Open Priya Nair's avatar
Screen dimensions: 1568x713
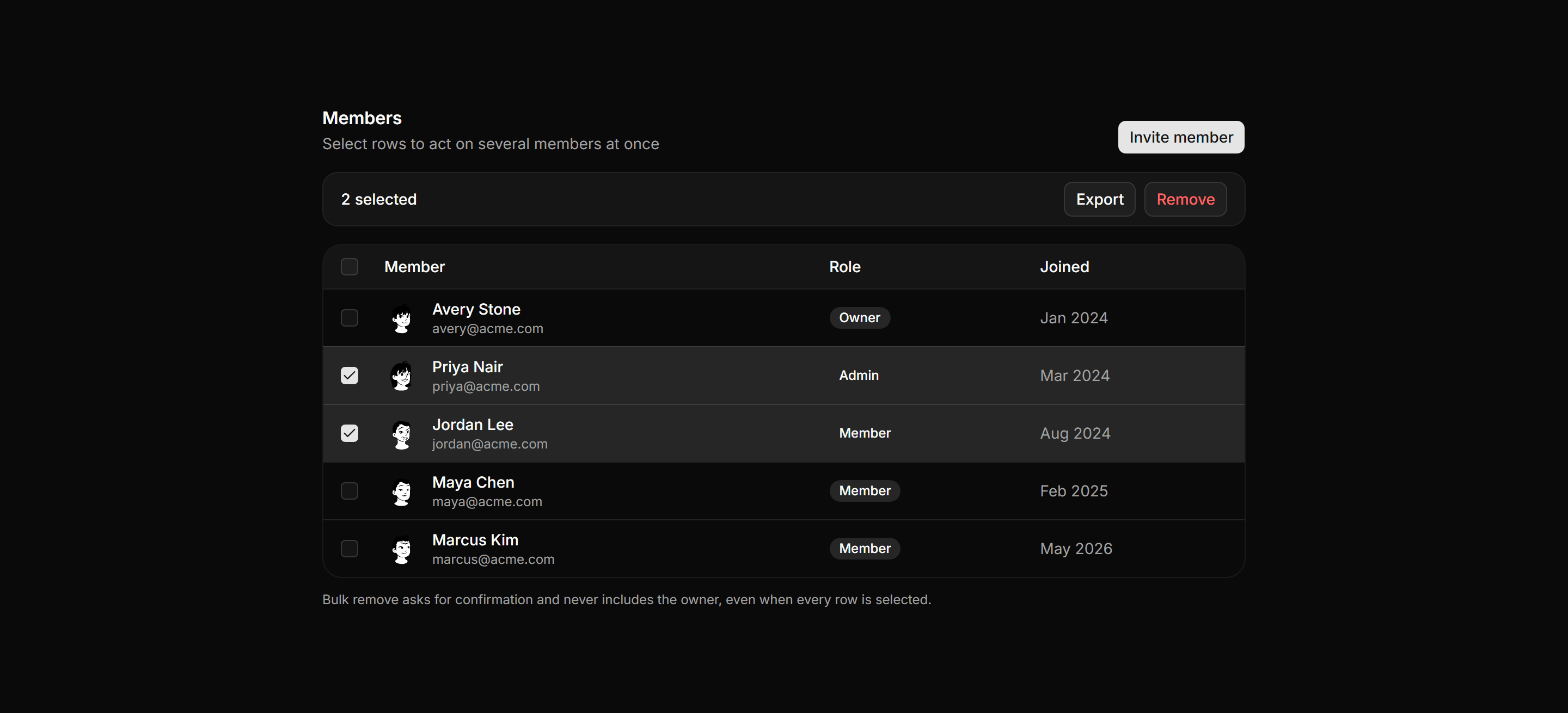[x=402, y=376]
